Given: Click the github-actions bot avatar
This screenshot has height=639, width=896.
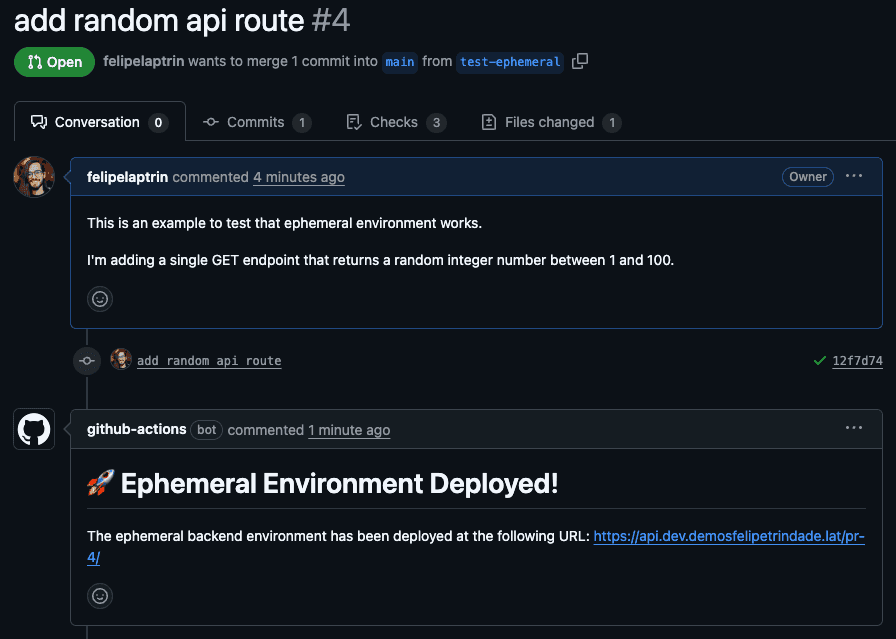Looking at the screenshot, I should click(x=34, y=429).
